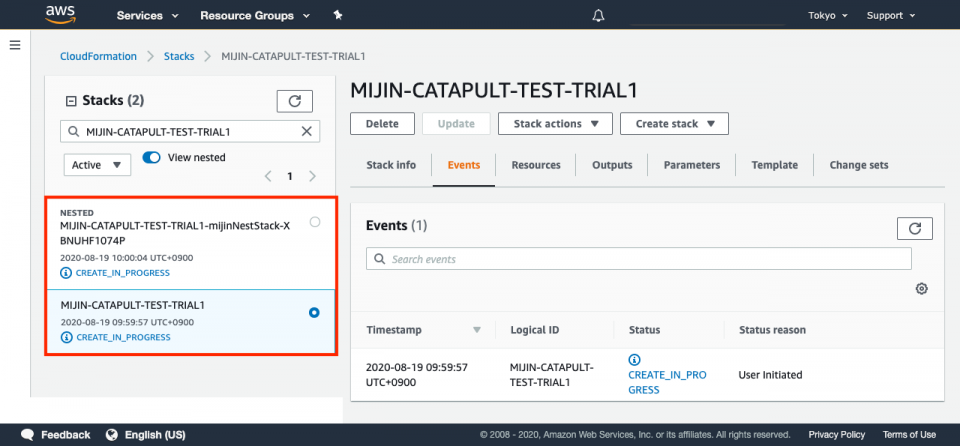
Task: Open the Privacy Policy link
Action: click(x=836, y=434)
